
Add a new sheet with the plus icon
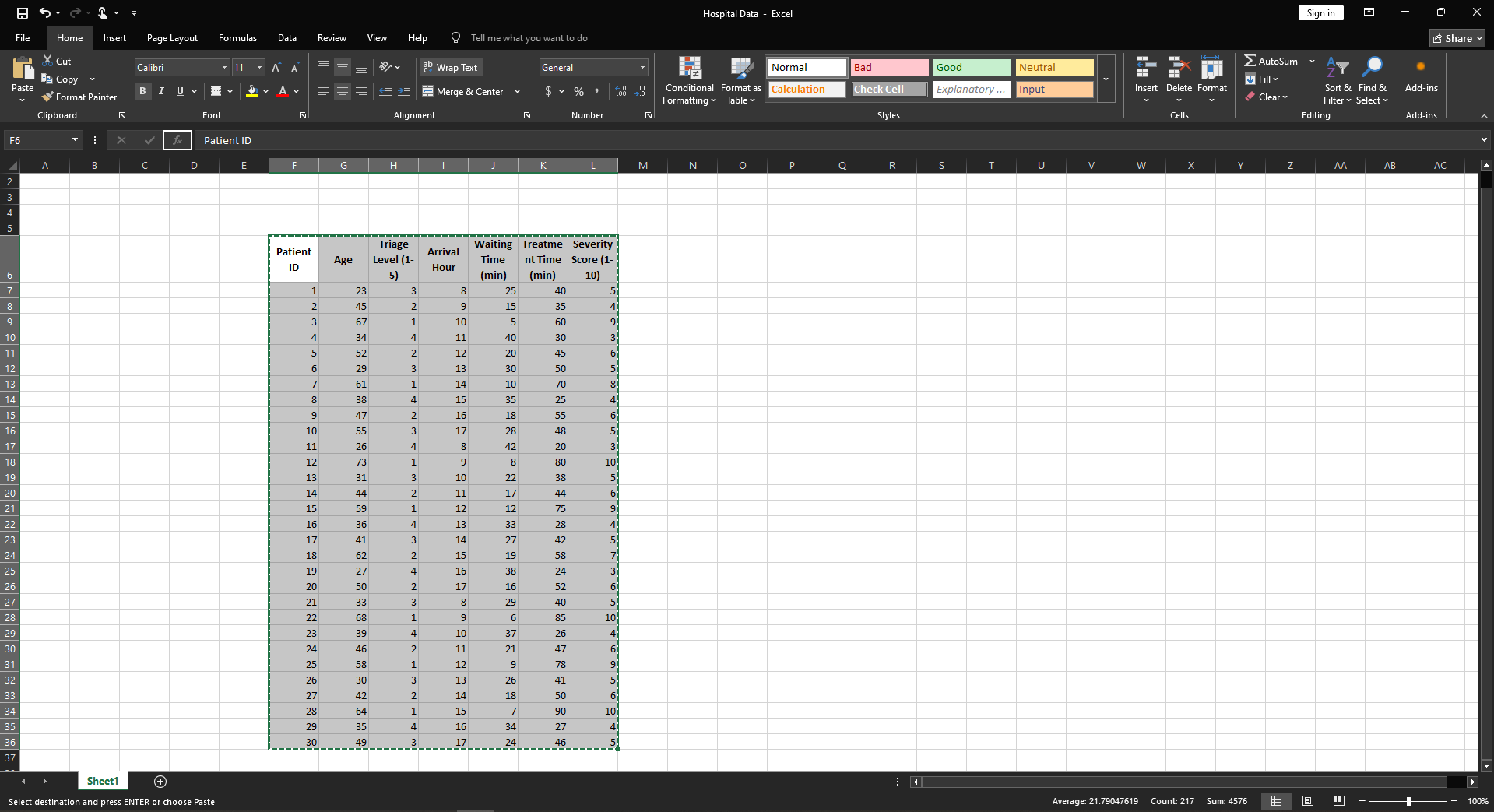[x=160, y=781]
